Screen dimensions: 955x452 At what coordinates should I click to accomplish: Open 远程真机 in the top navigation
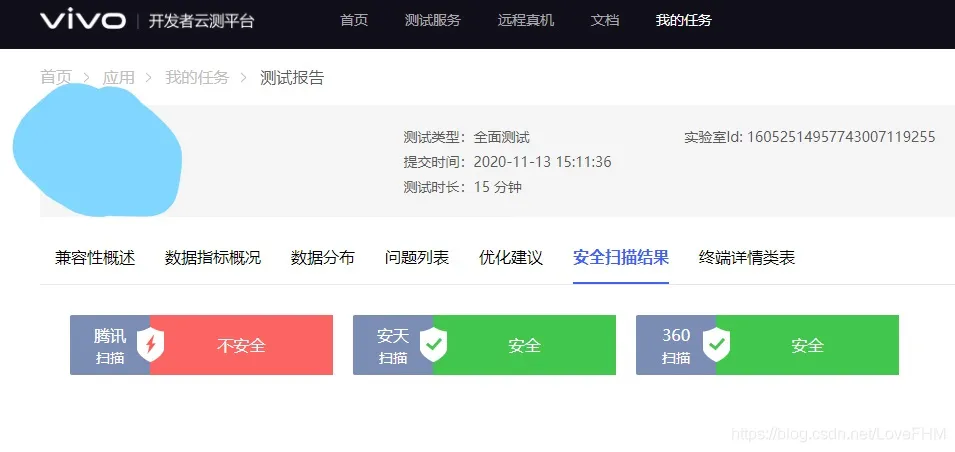pos(526,20)
